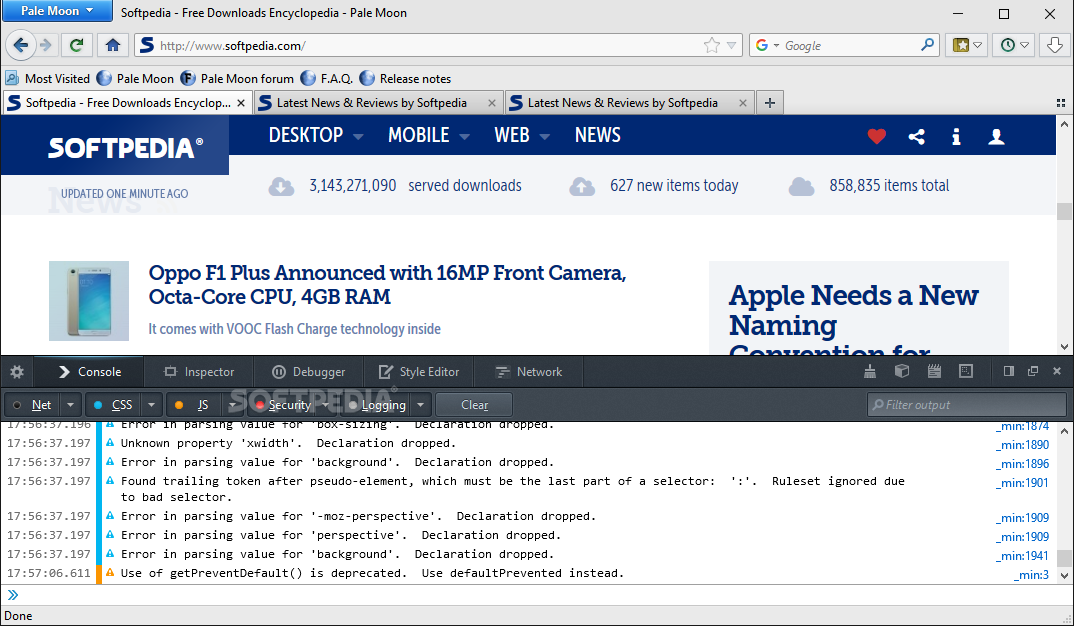Bookmark this page with the star icon
This screenshot has height=626, width=1074.
pyautogui.click(x=712, y=45)
